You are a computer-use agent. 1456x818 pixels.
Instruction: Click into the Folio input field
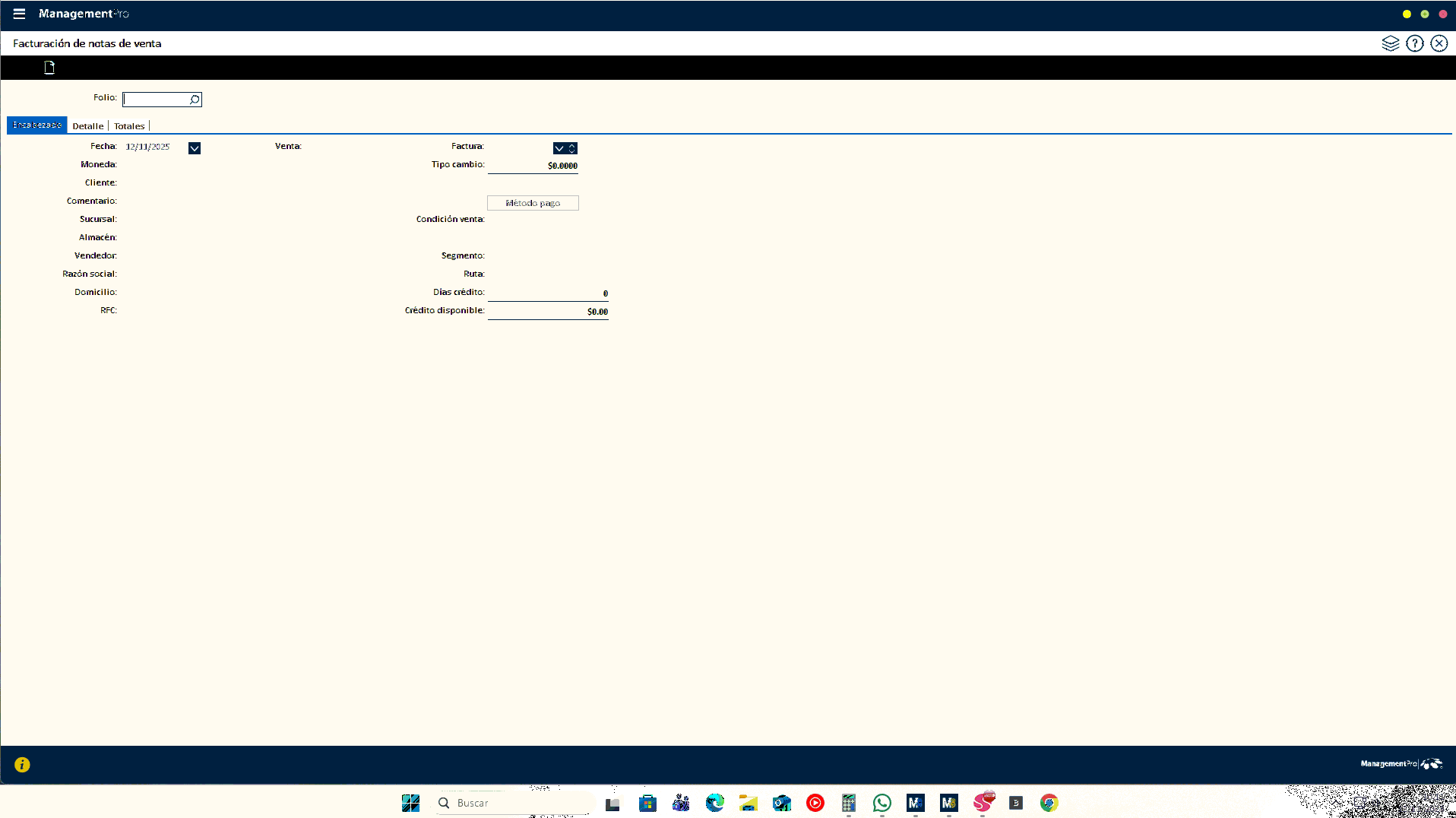(x=156, y=100)
